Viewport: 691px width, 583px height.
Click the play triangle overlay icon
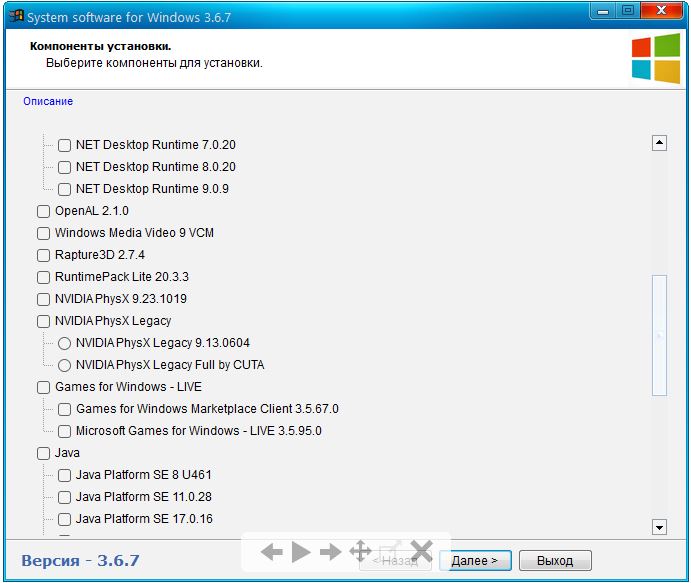click(301, 551)
